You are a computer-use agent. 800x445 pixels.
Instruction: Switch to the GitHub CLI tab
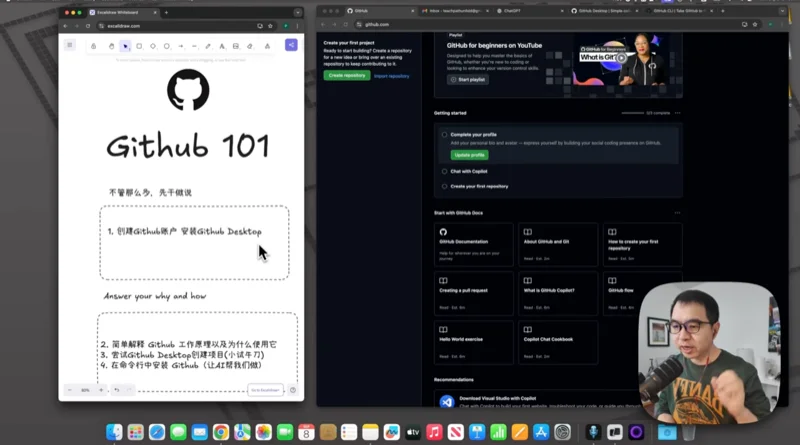point(680,11)
